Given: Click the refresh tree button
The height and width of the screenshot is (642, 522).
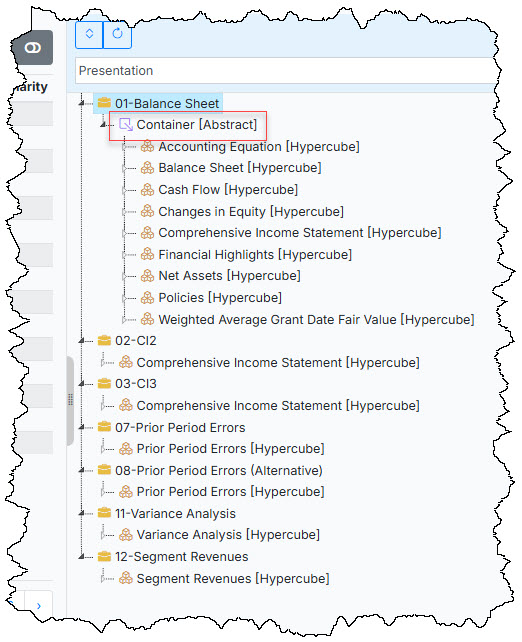Looking at the screenshot, I should [x=118, y=34].
